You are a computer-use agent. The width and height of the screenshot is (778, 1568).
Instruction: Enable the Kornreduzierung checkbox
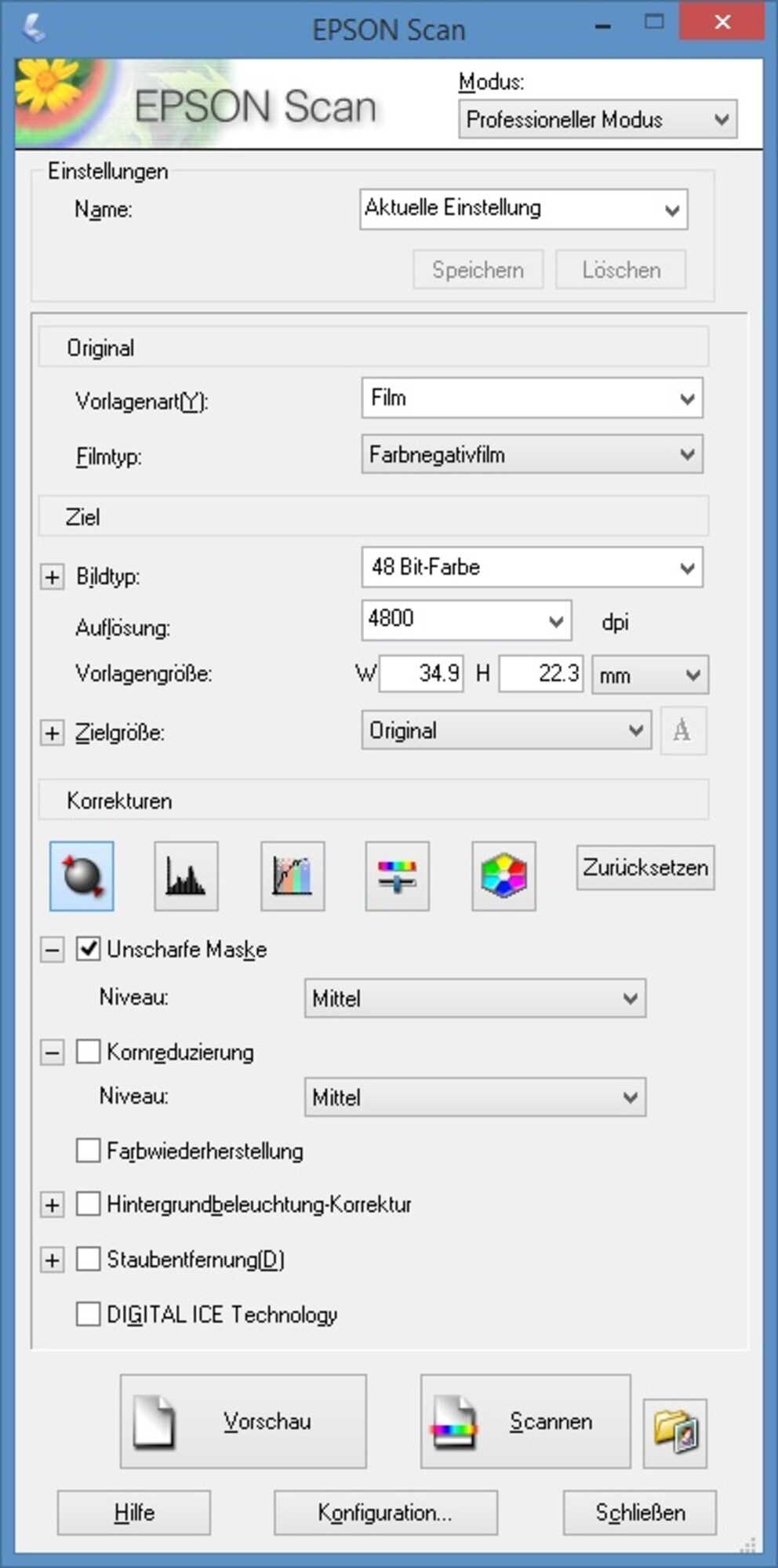(x=88, y=1051)
